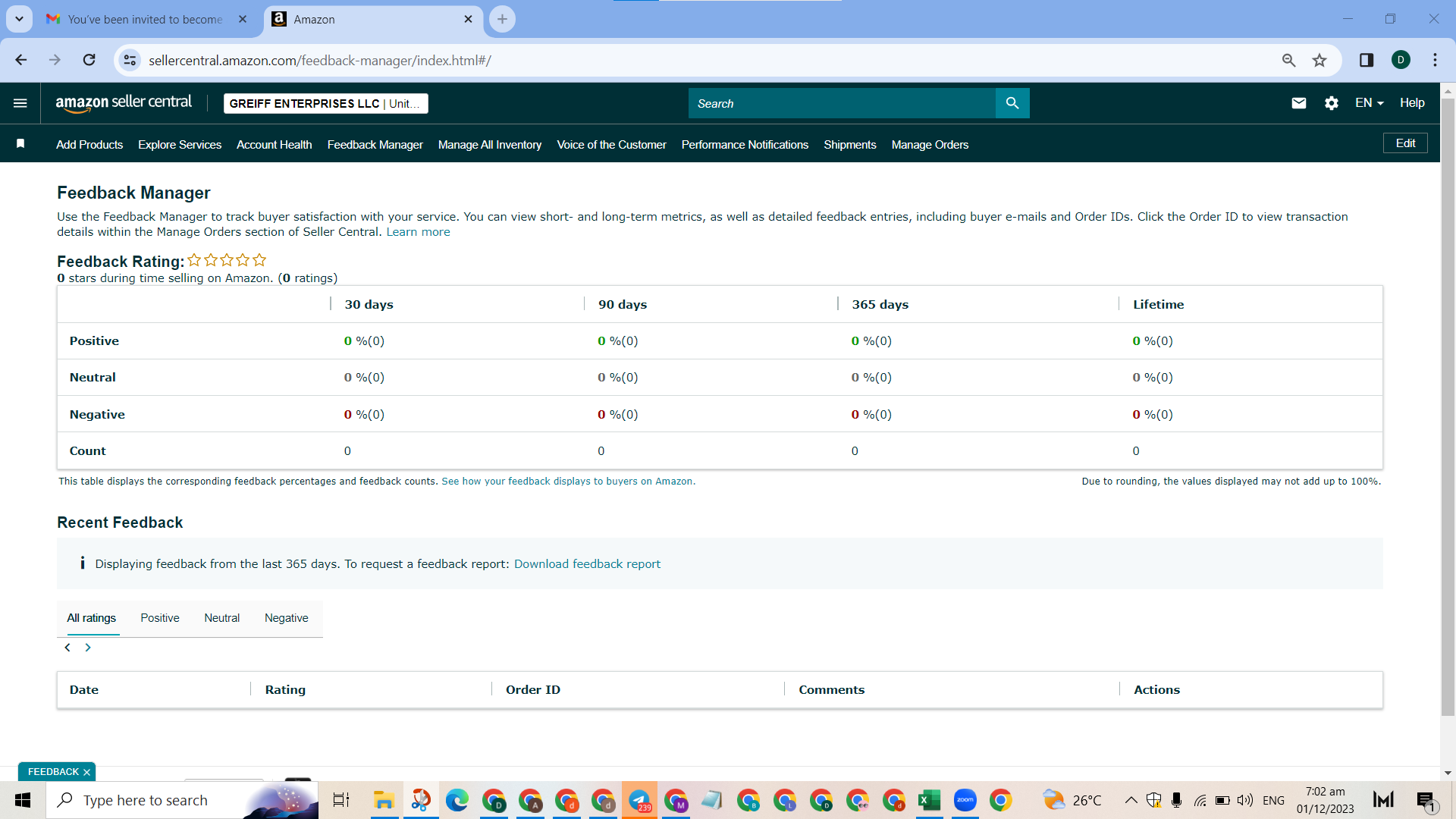Image resolution: width=1456 pixels, height=819 pixels.
Task: Open Manage All Inventory in the navigation bar
Action: point(490,145)
